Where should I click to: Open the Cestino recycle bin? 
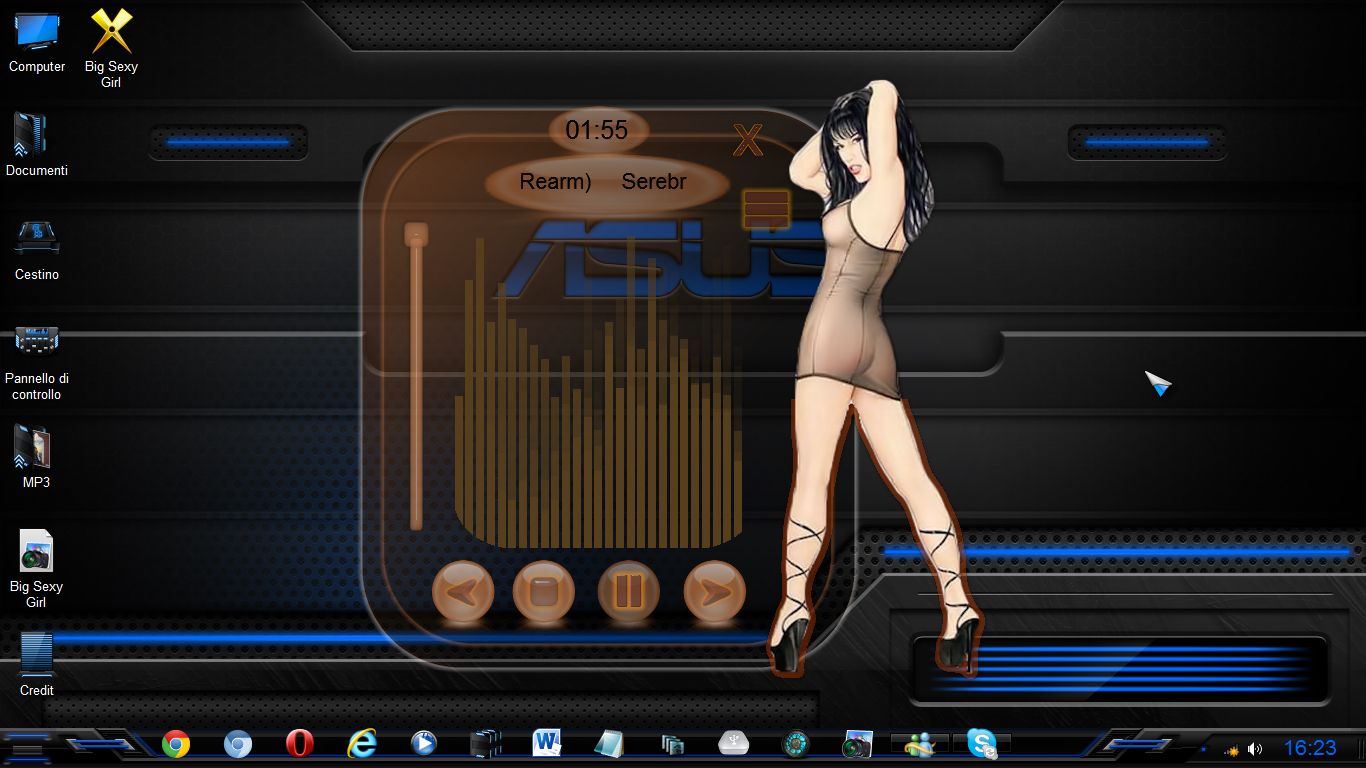coord(36,249)
